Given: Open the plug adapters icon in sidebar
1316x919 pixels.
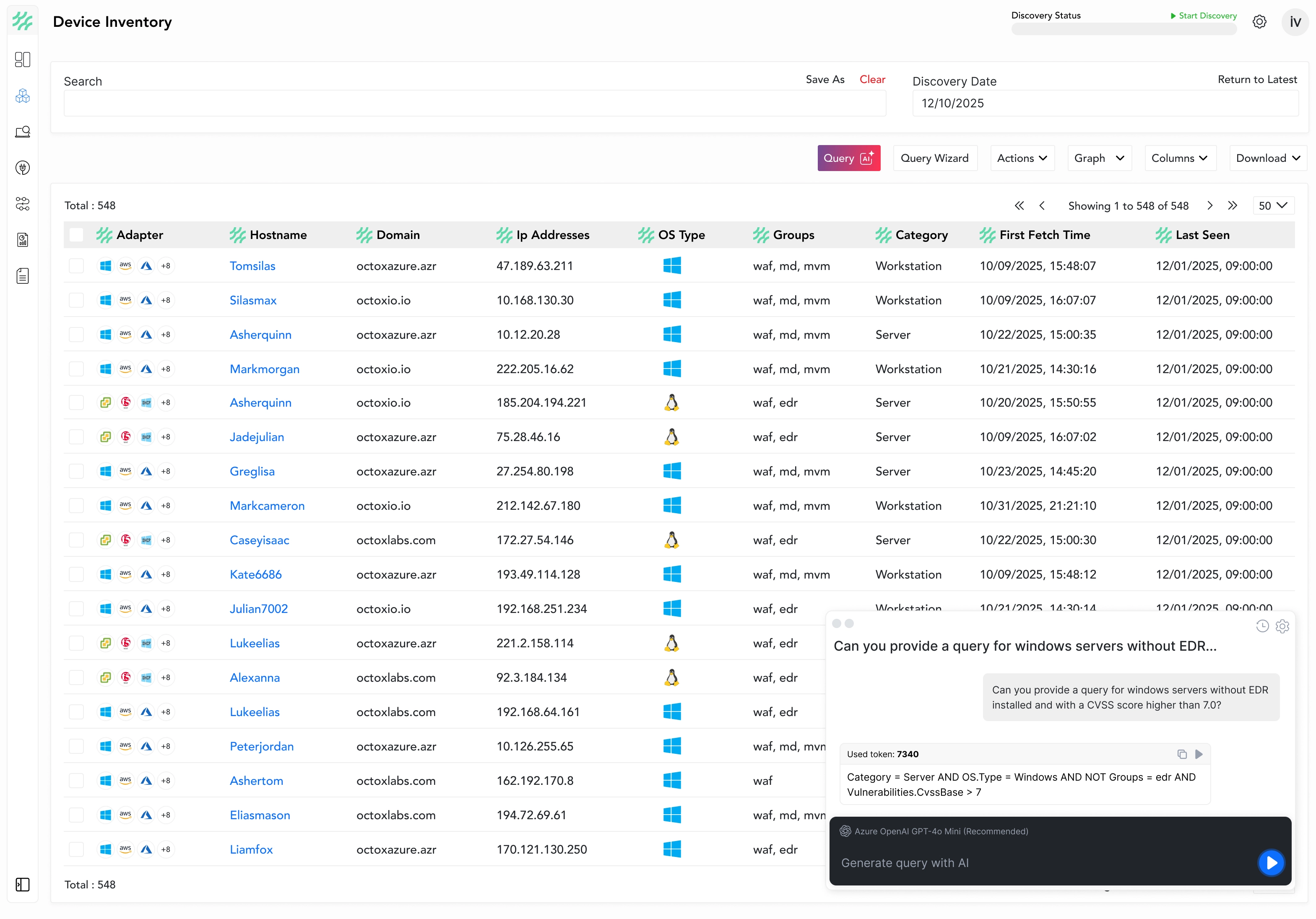Looking at the screenshot, I should (22, 168).
